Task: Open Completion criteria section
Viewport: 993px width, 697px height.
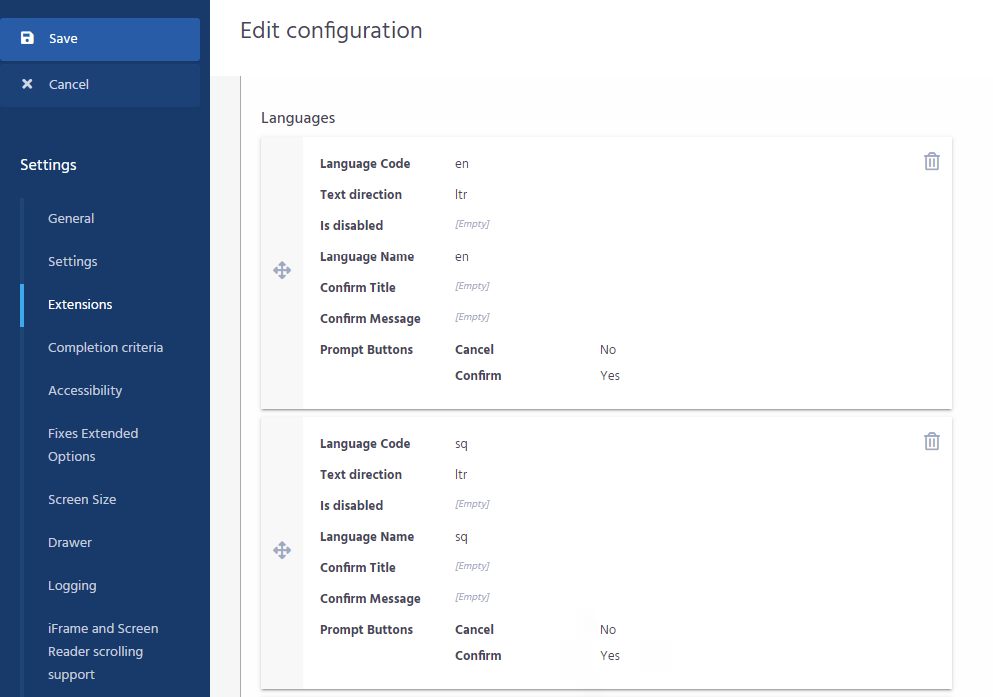Action: (x=105, y=347)
